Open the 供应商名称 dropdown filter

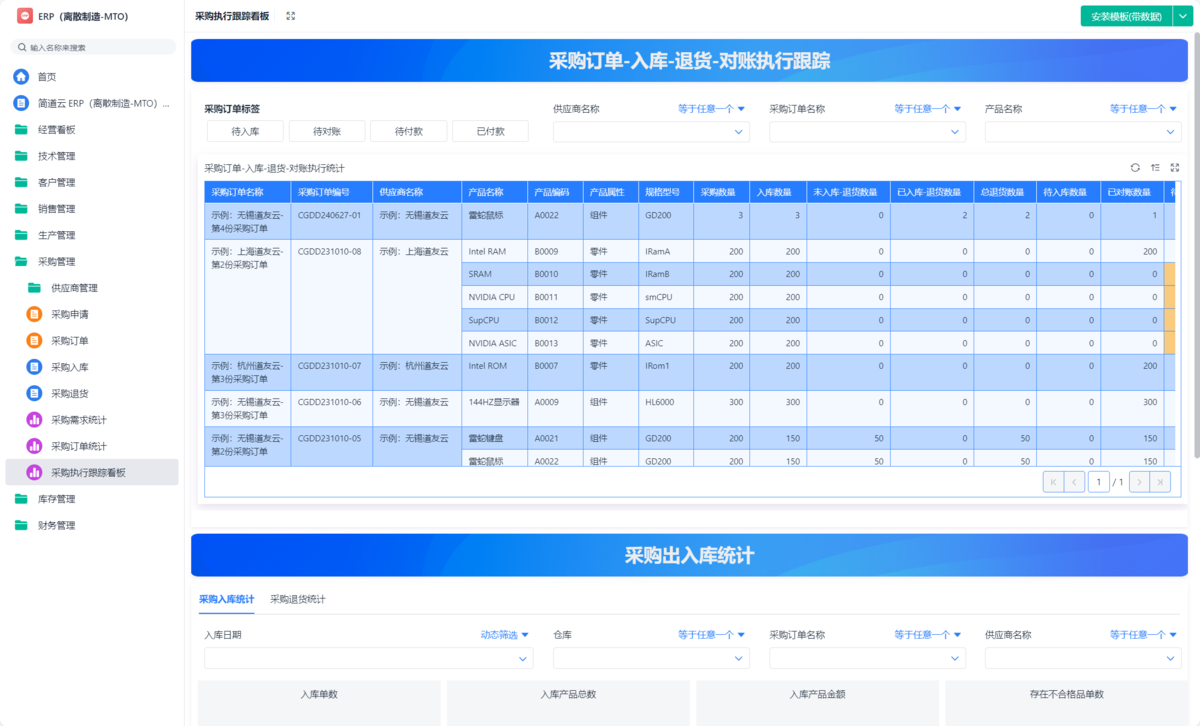tap(651, 131)
